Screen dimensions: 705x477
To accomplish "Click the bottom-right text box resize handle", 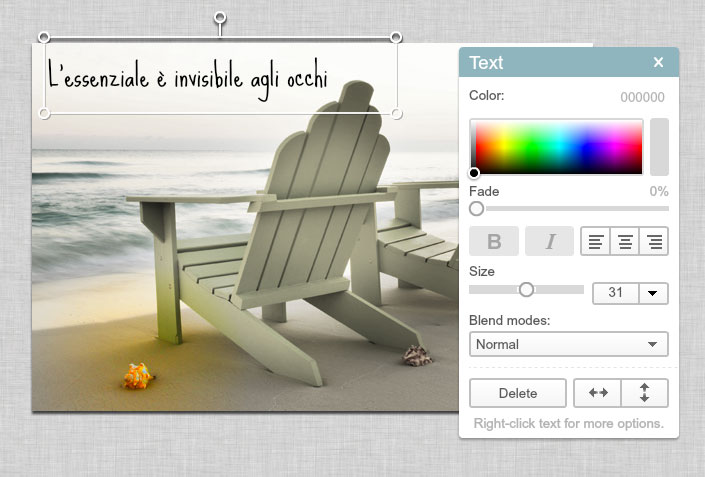I will (x=396, y=114).
